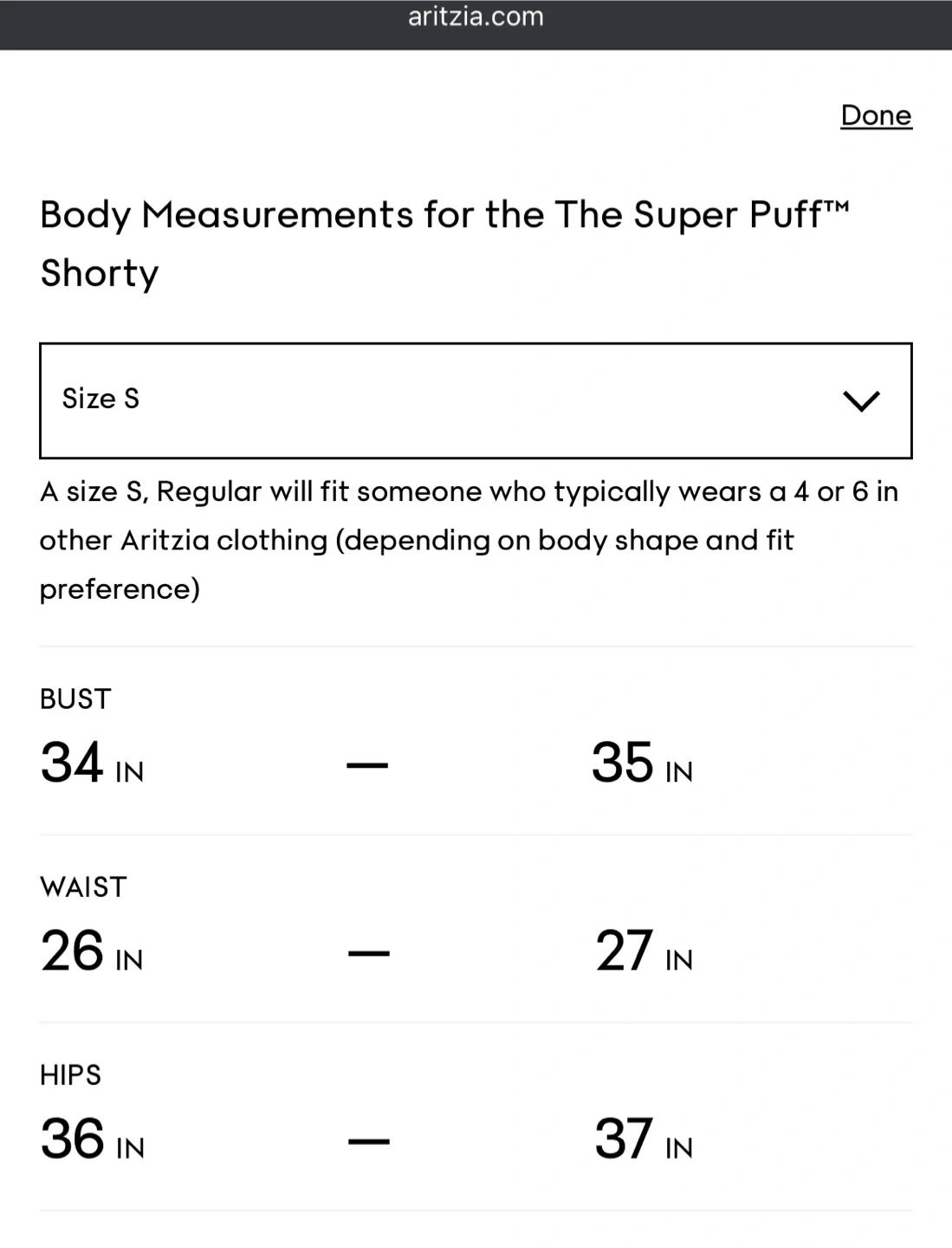The width and height of the screenshot is (952, 1248).
Task: Click the dark browser address bar
Action: (173, 24)
